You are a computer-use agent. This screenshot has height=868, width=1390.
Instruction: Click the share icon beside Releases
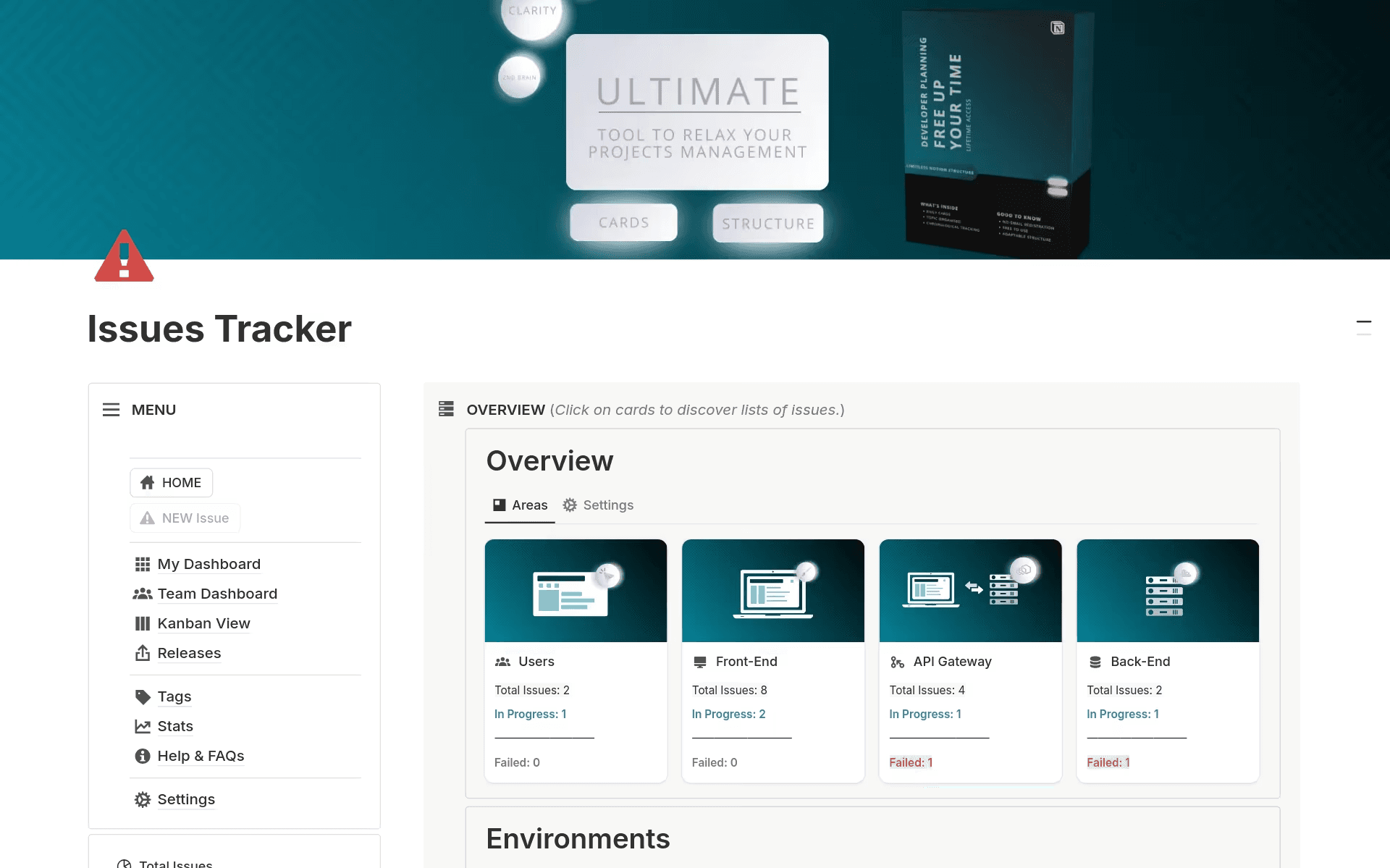click(143, 653)
